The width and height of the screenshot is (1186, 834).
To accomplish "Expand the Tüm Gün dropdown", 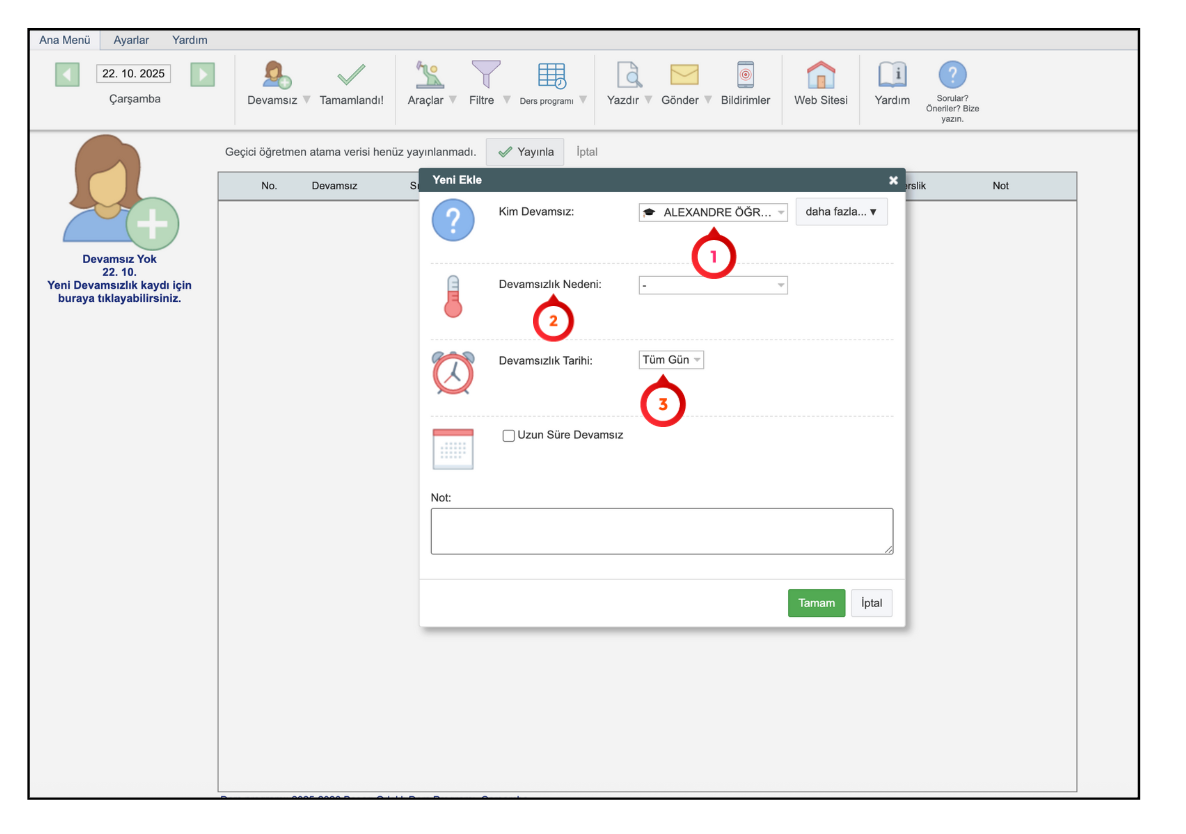I will [671, 360].
